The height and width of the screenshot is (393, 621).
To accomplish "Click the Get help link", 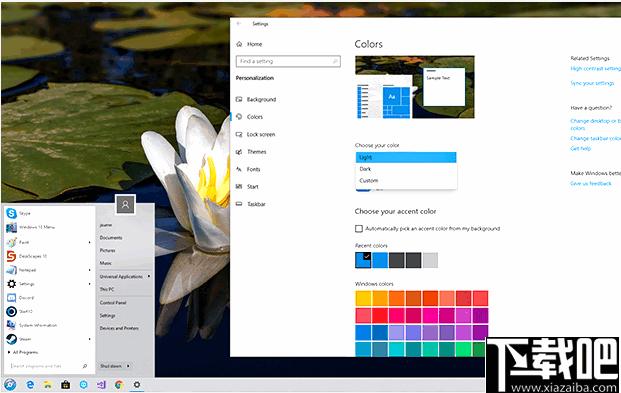I will (581, 149).
